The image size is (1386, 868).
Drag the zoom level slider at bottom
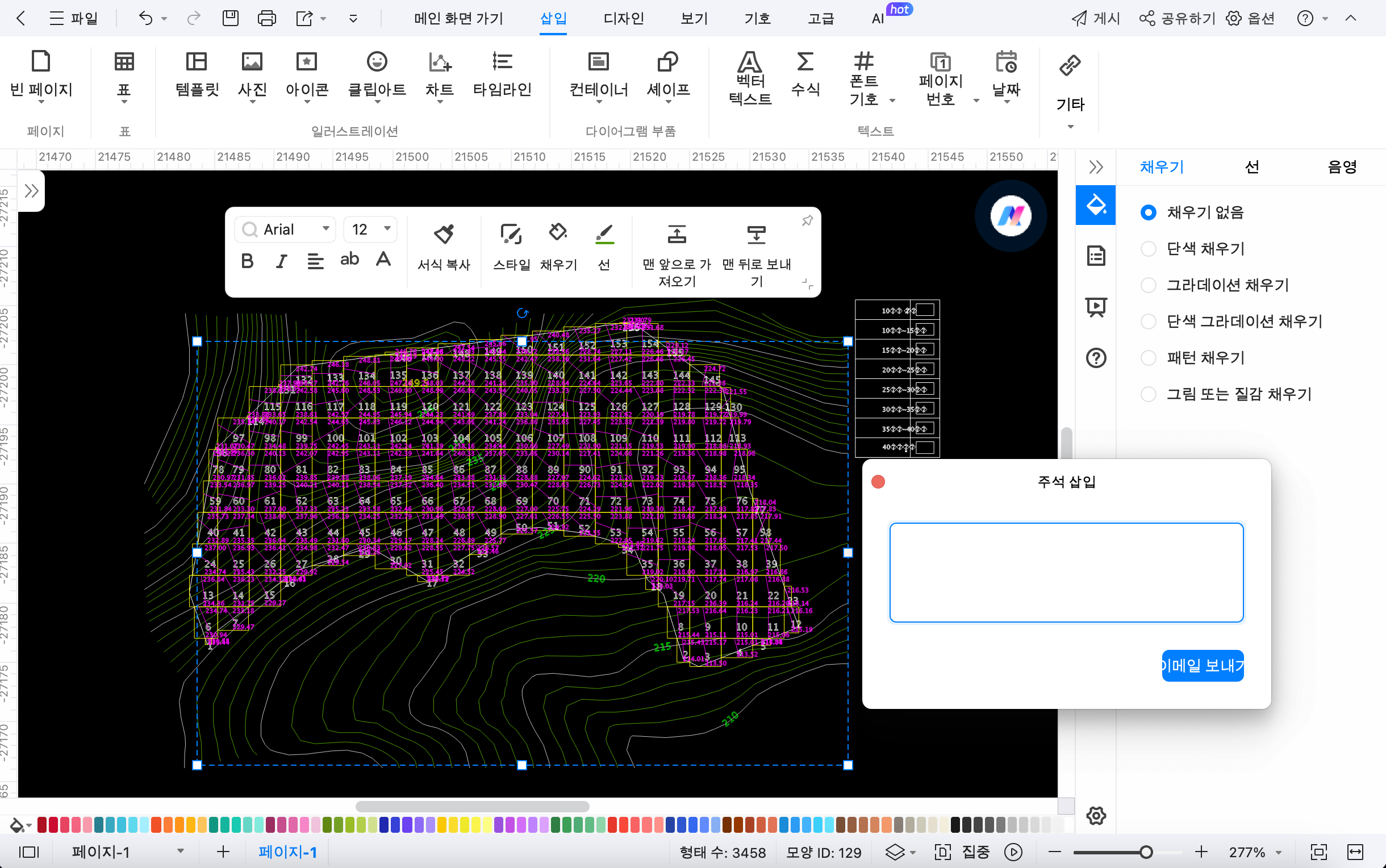click(1147, 852)
